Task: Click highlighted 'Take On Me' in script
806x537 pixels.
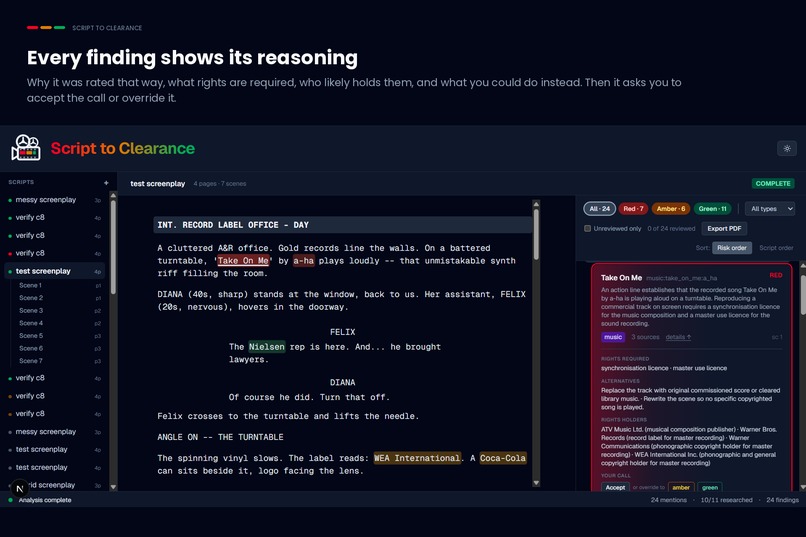Action: (x=243, y=261)
